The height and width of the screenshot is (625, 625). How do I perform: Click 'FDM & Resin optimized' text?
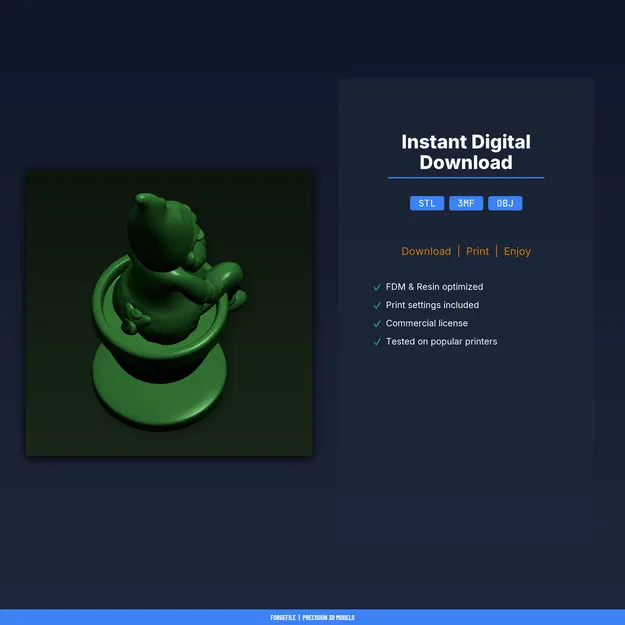434,287
